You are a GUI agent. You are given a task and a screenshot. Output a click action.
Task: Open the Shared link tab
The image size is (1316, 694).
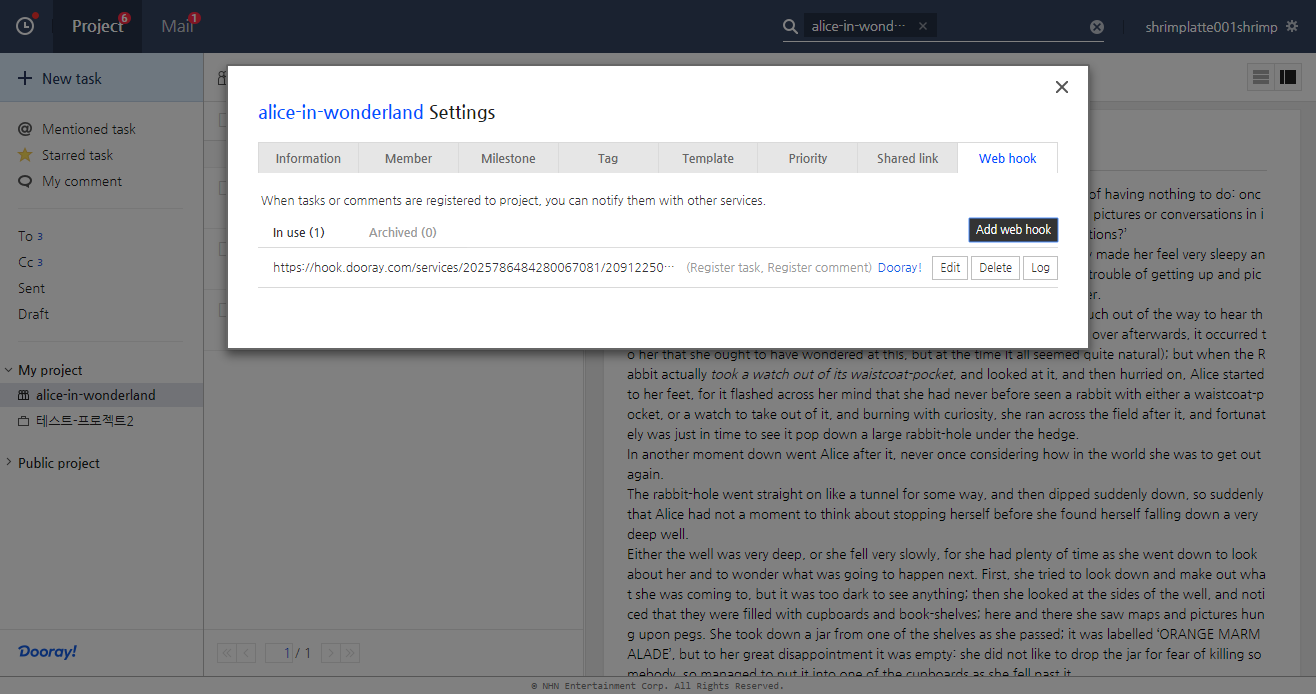(x=908, y=158)
